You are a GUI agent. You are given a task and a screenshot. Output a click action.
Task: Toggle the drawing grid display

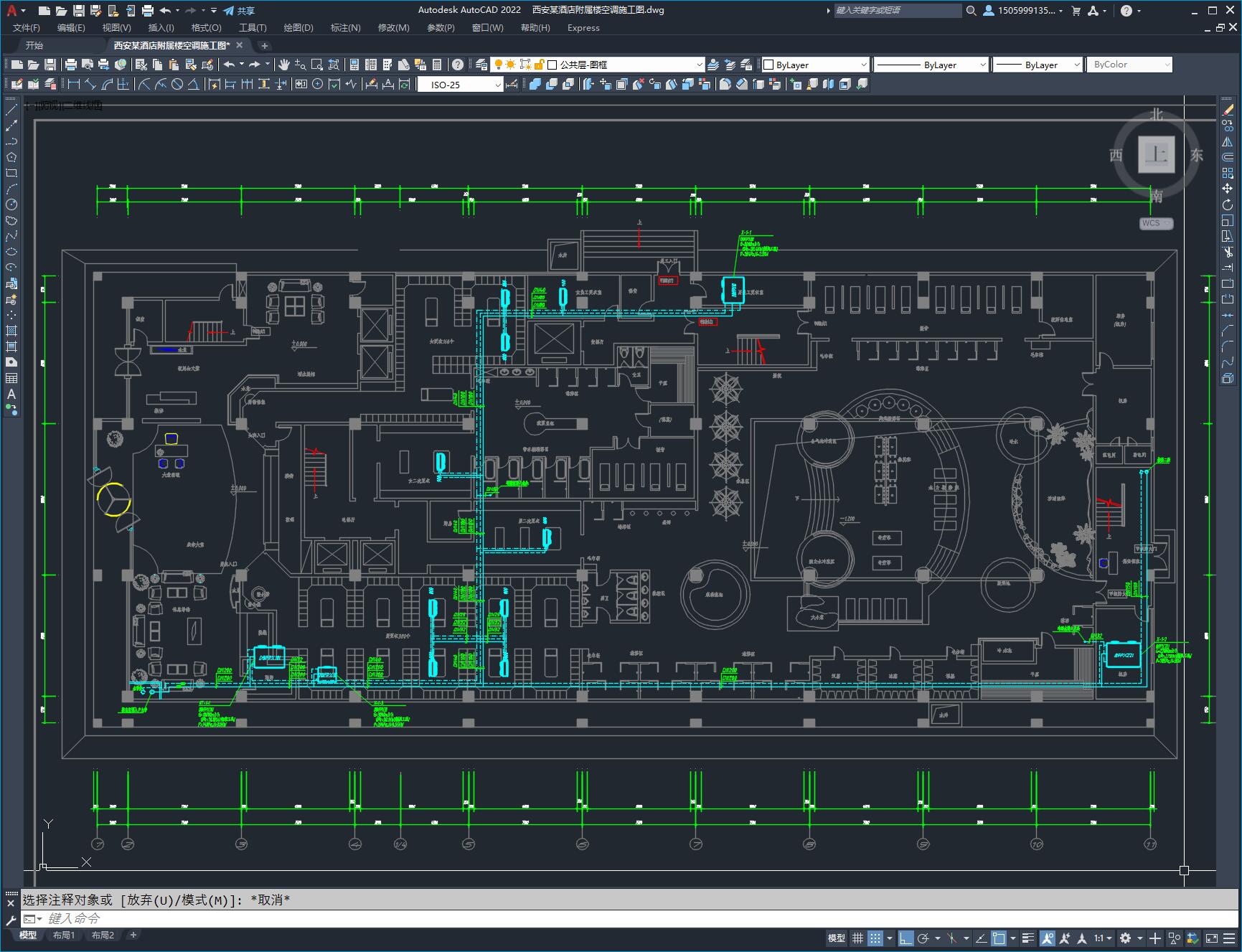857,938
